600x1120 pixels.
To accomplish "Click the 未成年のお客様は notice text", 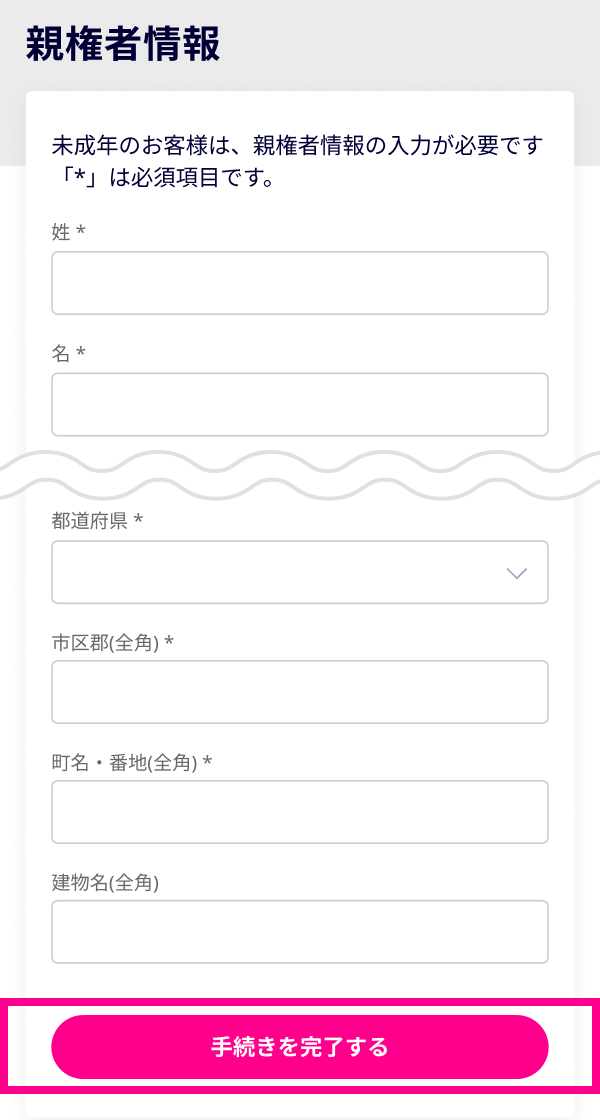I will click(x=297, y=146).
